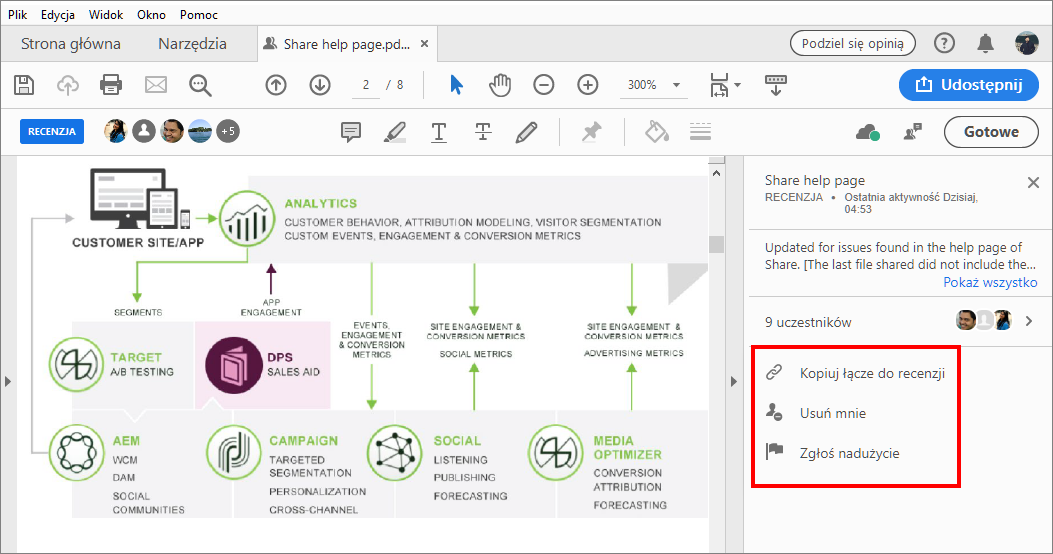Send file by email envelope icon
Viewport: 1053px width, 554px height.
[x=156, y=85]
